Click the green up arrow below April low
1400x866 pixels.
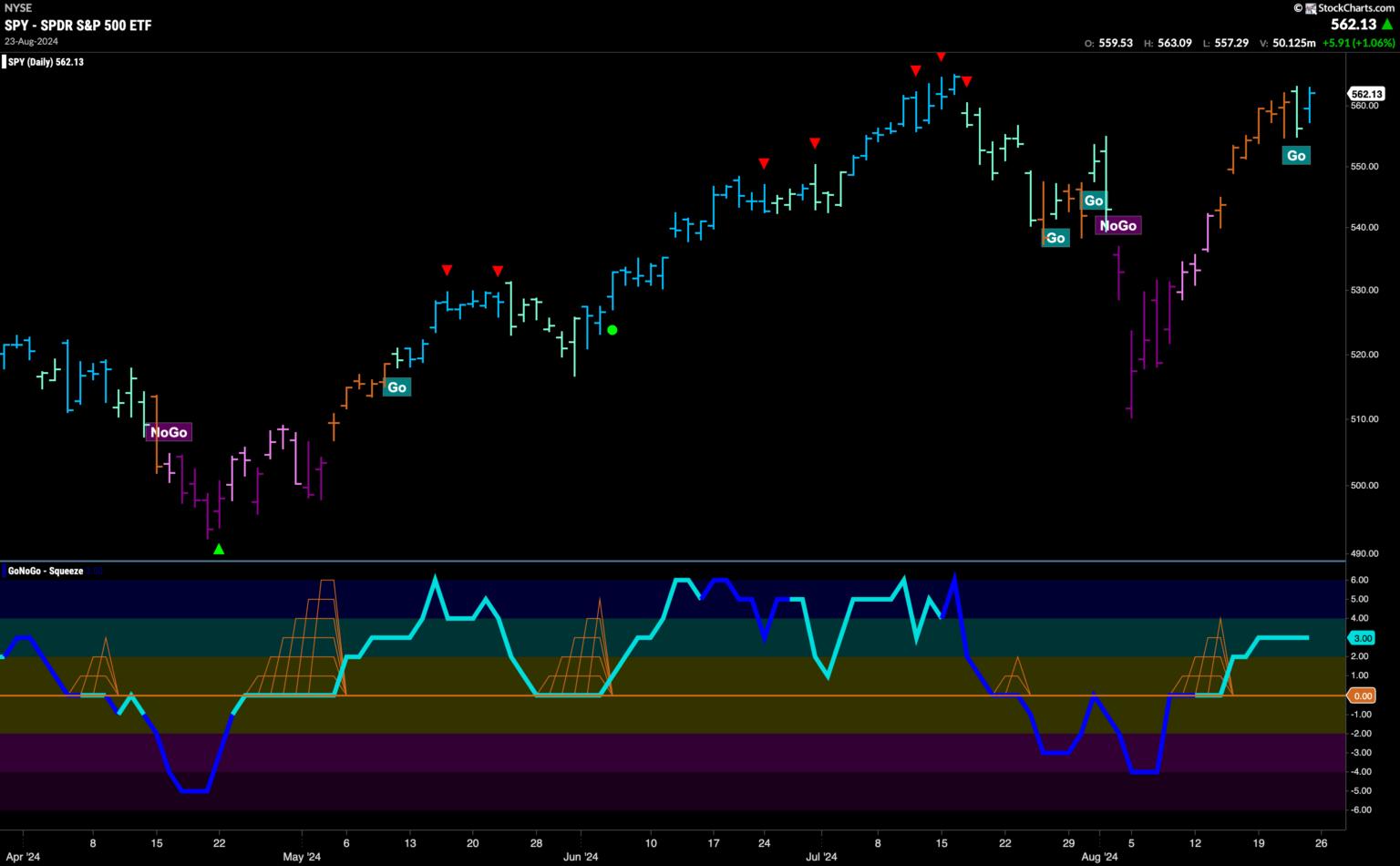[218, 549]
